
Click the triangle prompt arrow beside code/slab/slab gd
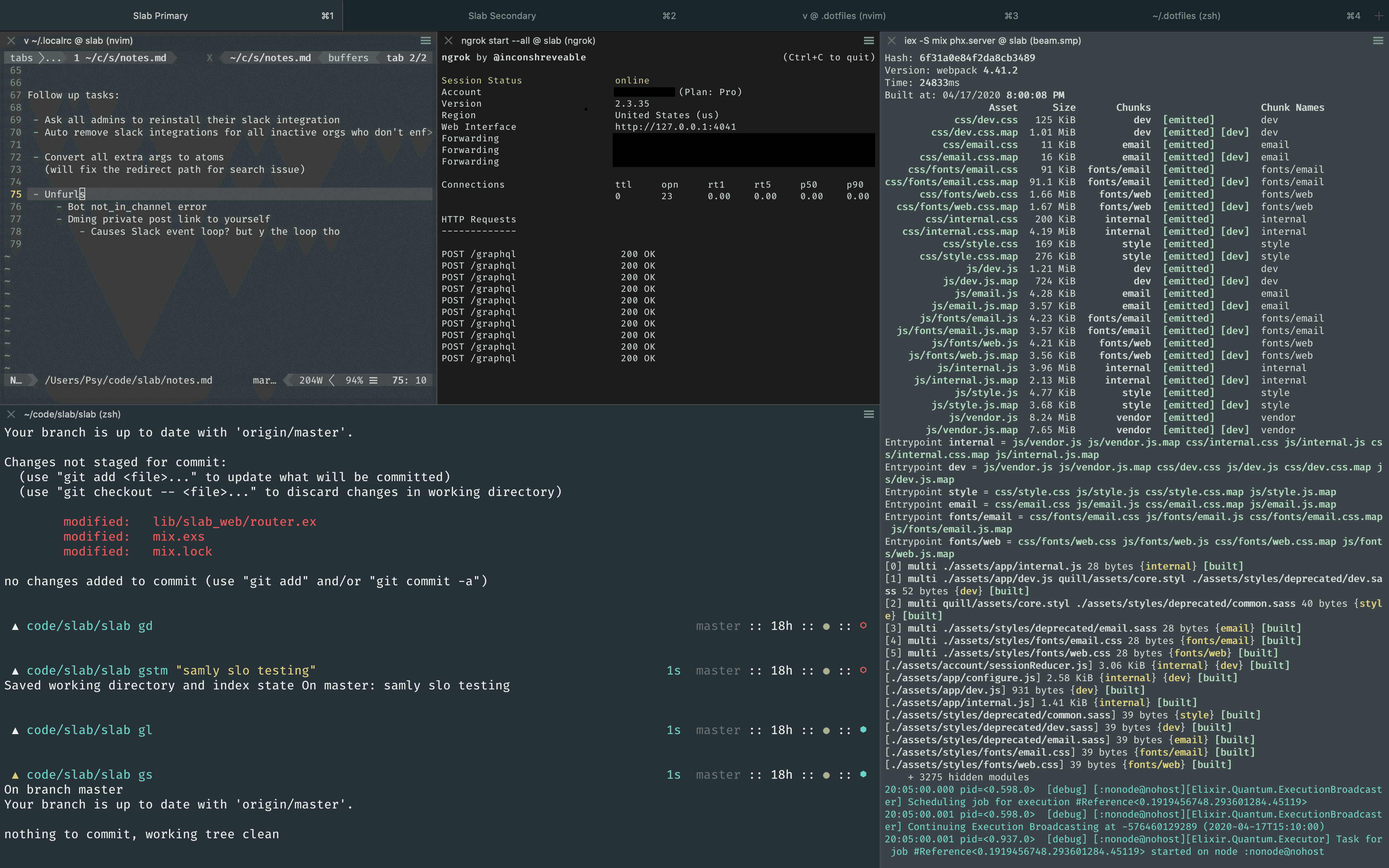point(15,626)
